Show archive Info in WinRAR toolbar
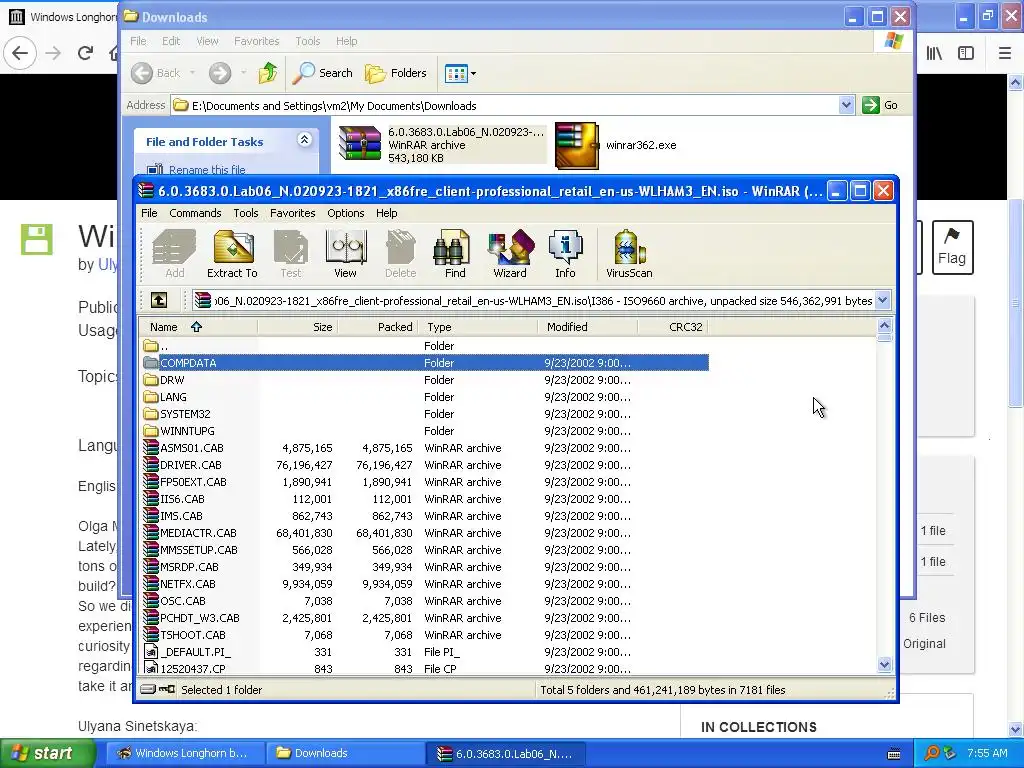 [x=566, y=254]
